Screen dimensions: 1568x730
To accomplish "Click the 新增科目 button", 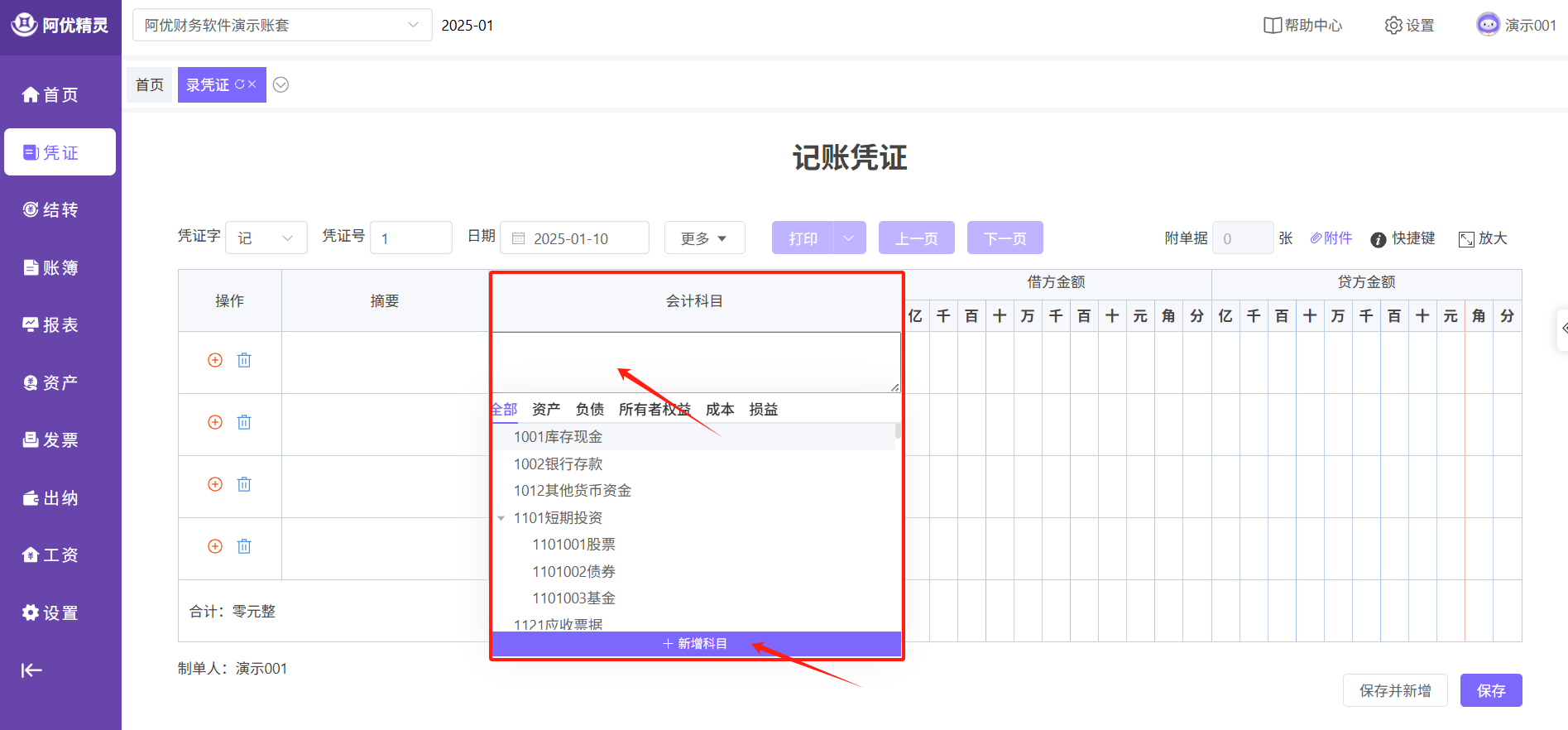I will pyautogui.click(x=695, y=644).
